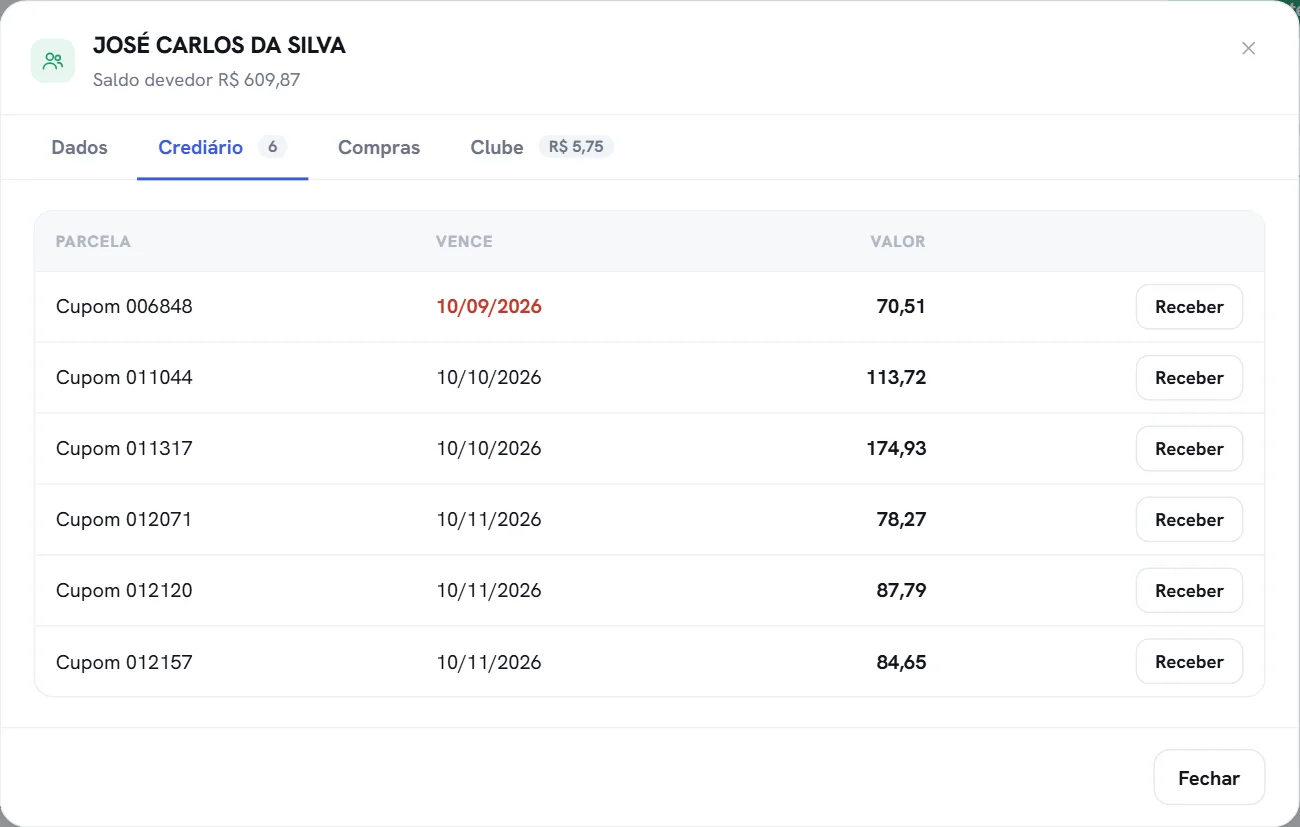Viewport: 1300px width, 827px height.
Task: Click the PARCELA column header
Action: pyautogui.click(x=93, y=241)
